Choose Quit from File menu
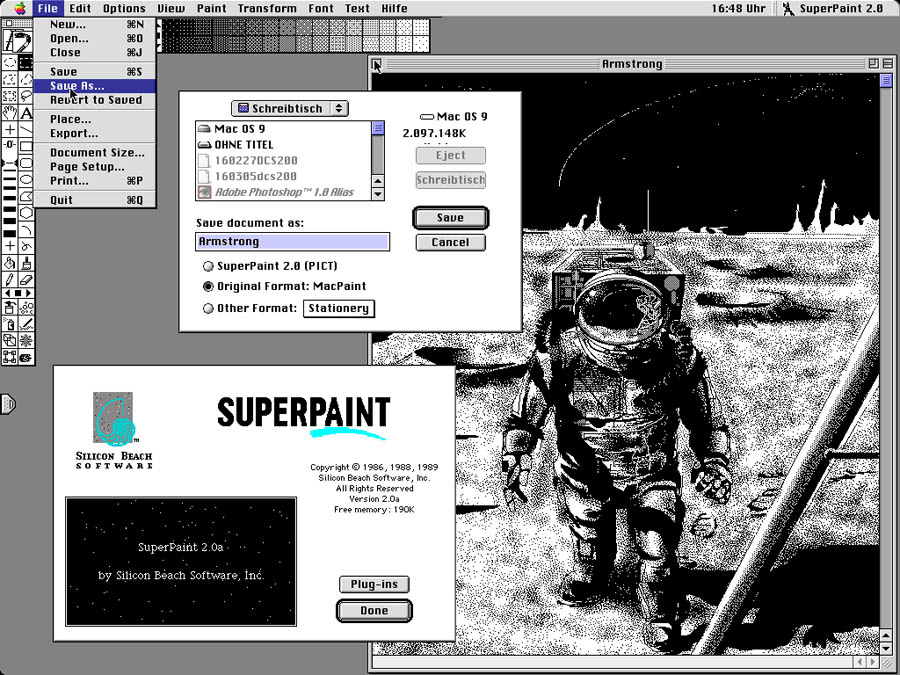This screenshot has width=900, height=675. 95,200
